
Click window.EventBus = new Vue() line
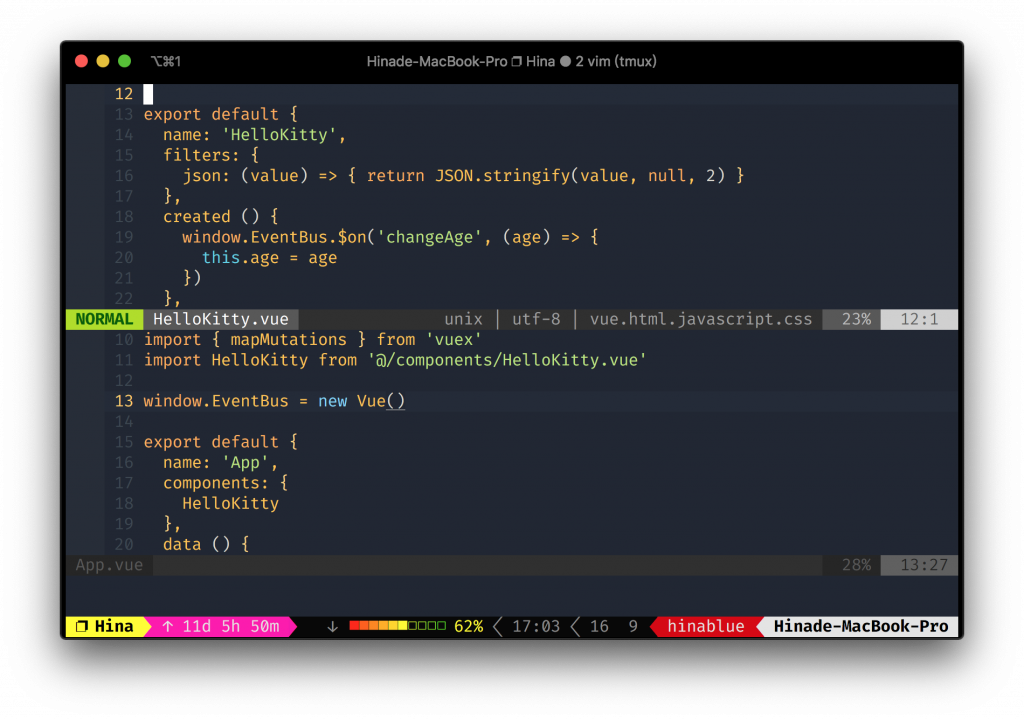coord(274,401)
